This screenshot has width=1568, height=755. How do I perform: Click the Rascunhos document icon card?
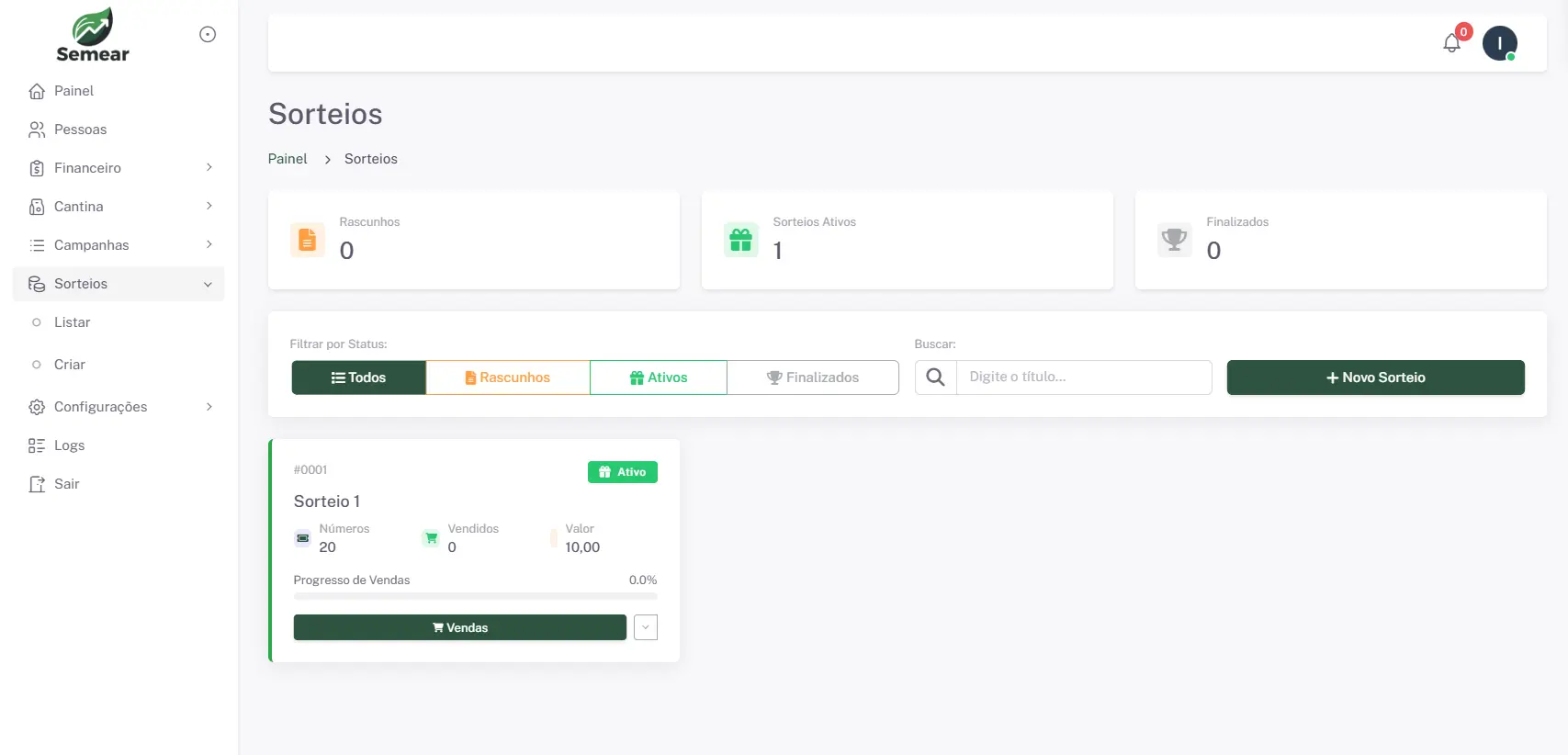click(x=308, y=240)
